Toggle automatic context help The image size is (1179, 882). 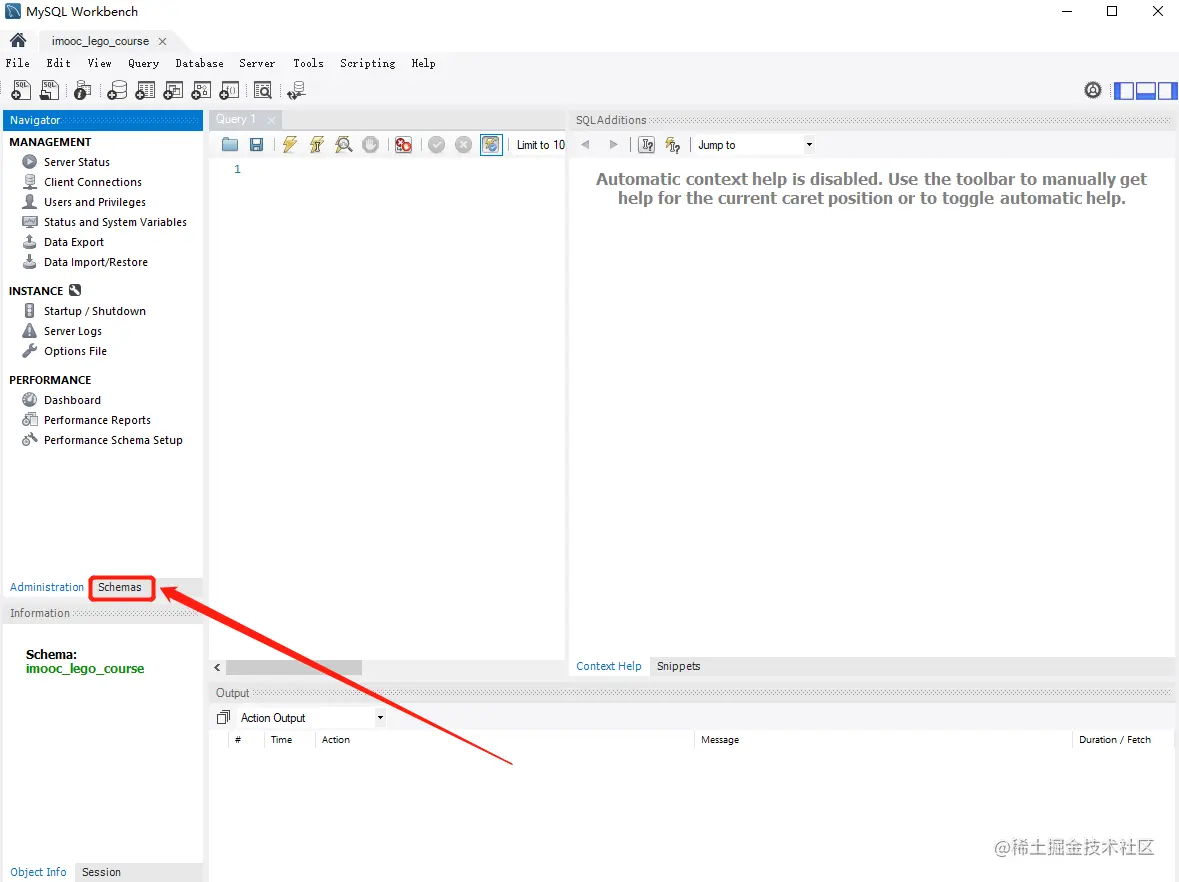[673, 144]
